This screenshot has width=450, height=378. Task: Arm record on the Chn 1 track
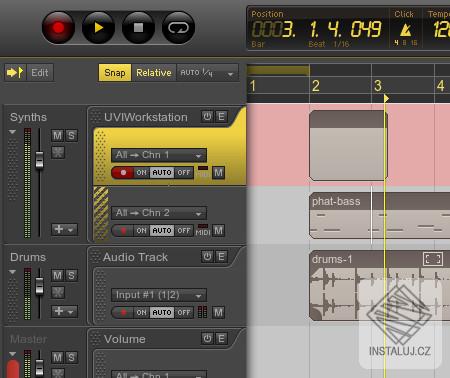click(x=123, y=173)
